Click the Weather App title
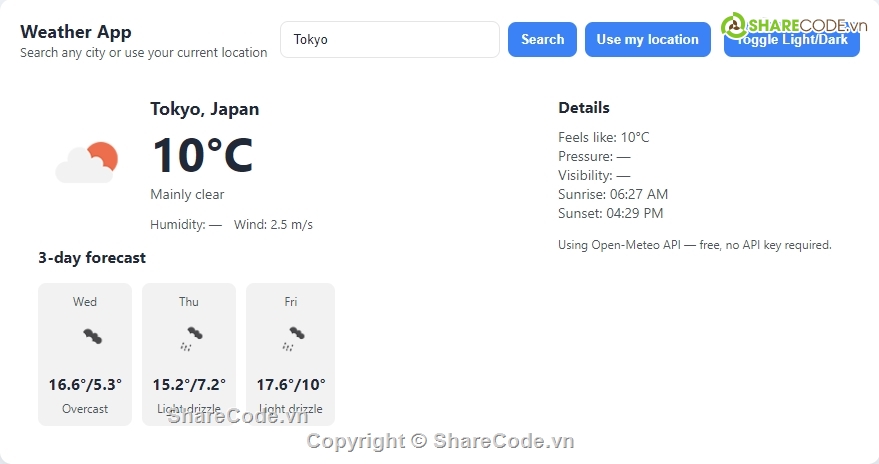The width and height of the screenshot is (879, 464). coord(76,32)
